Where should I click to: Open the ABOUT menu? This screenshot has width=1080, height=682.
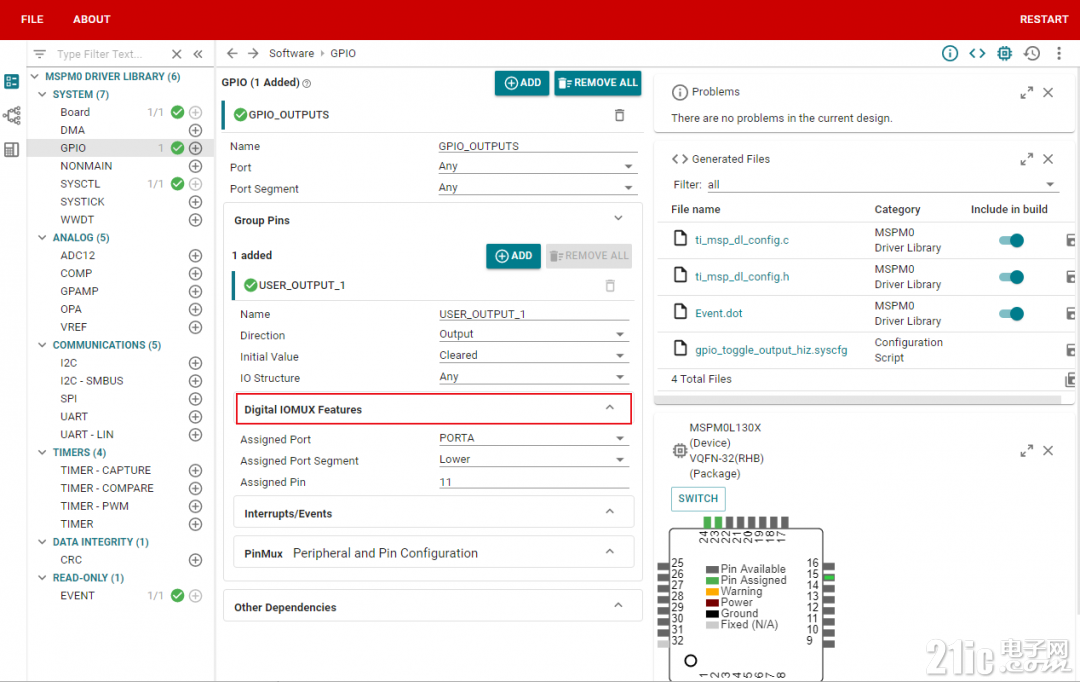coord(92,19)
